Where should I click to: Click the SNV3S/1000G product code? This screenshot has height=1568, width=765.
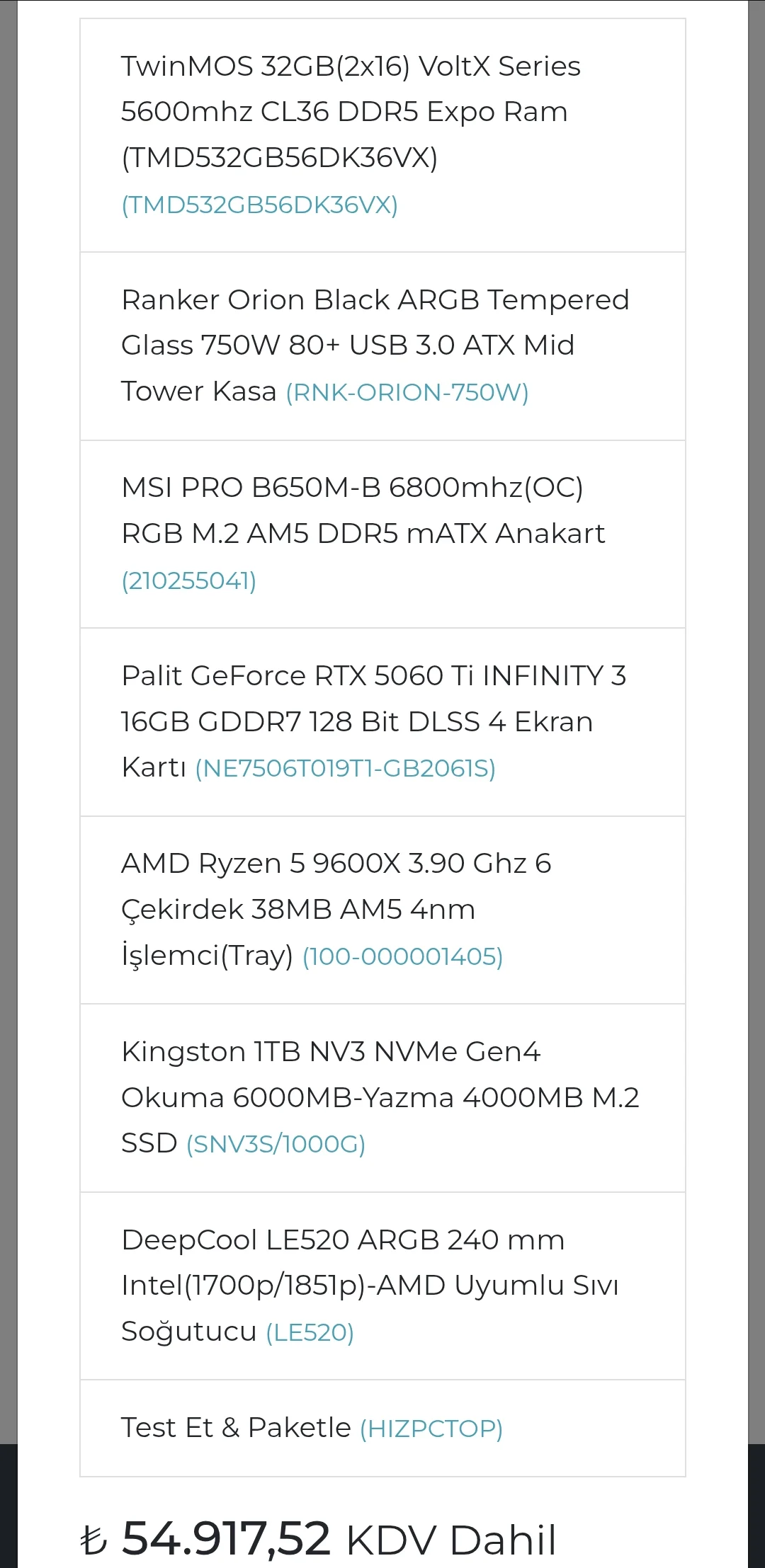click(276, 1145)
